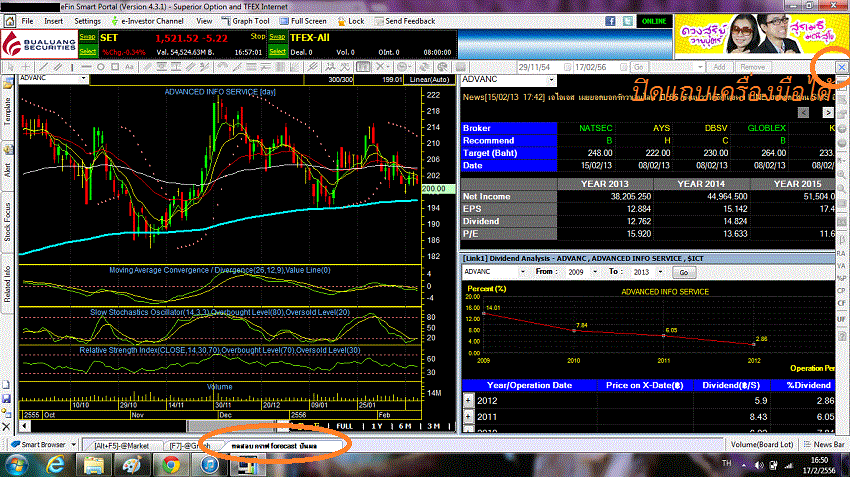Click the Select button under TFEX Swap

[x=277, y=51]
